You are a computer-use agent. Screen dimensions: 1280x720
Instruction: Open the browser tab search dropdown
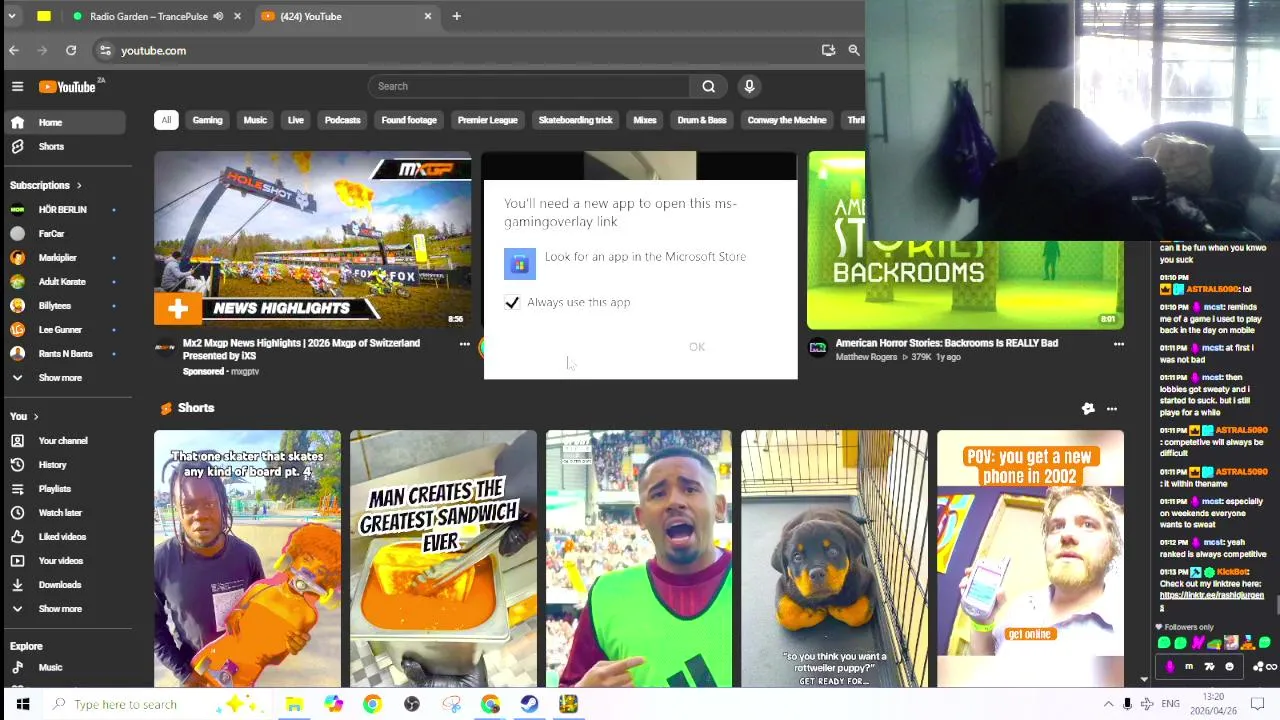pyautogui.click(x=12, y=16)
